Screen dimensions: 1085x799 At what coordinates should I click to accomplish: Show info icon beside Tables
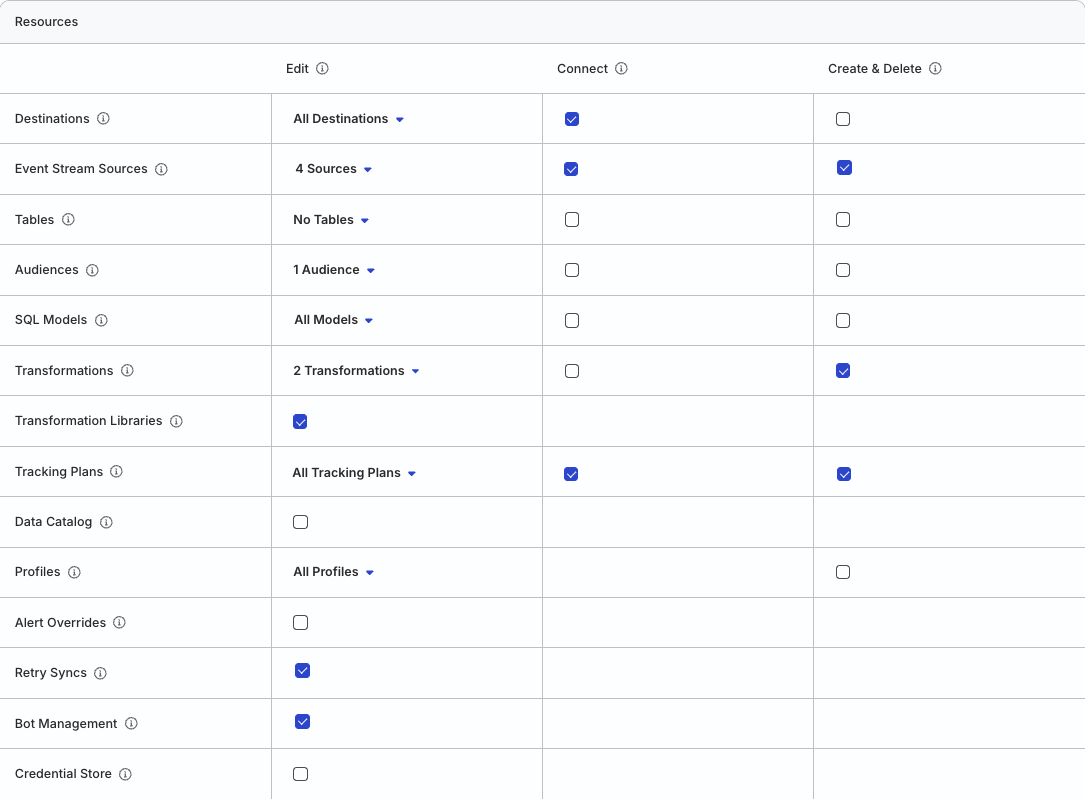(68, 219)
